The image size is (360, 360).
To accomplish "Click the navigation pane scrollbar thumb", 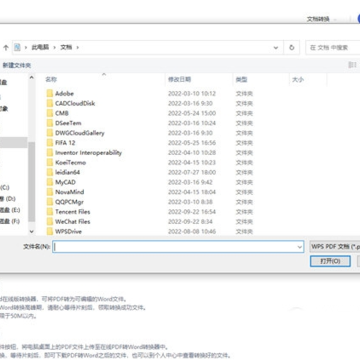I will 32,182.
